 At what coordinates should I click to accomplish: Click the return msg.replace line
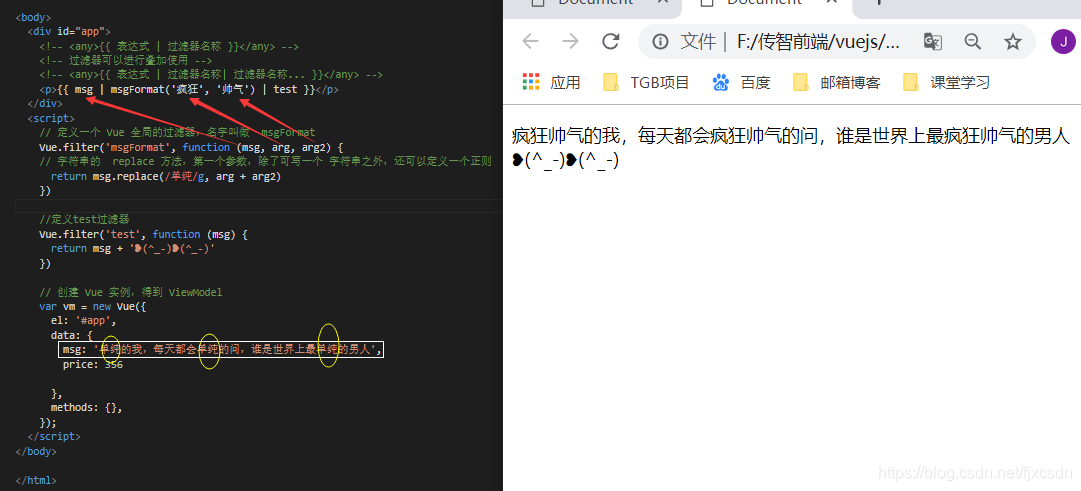(165, 176)
